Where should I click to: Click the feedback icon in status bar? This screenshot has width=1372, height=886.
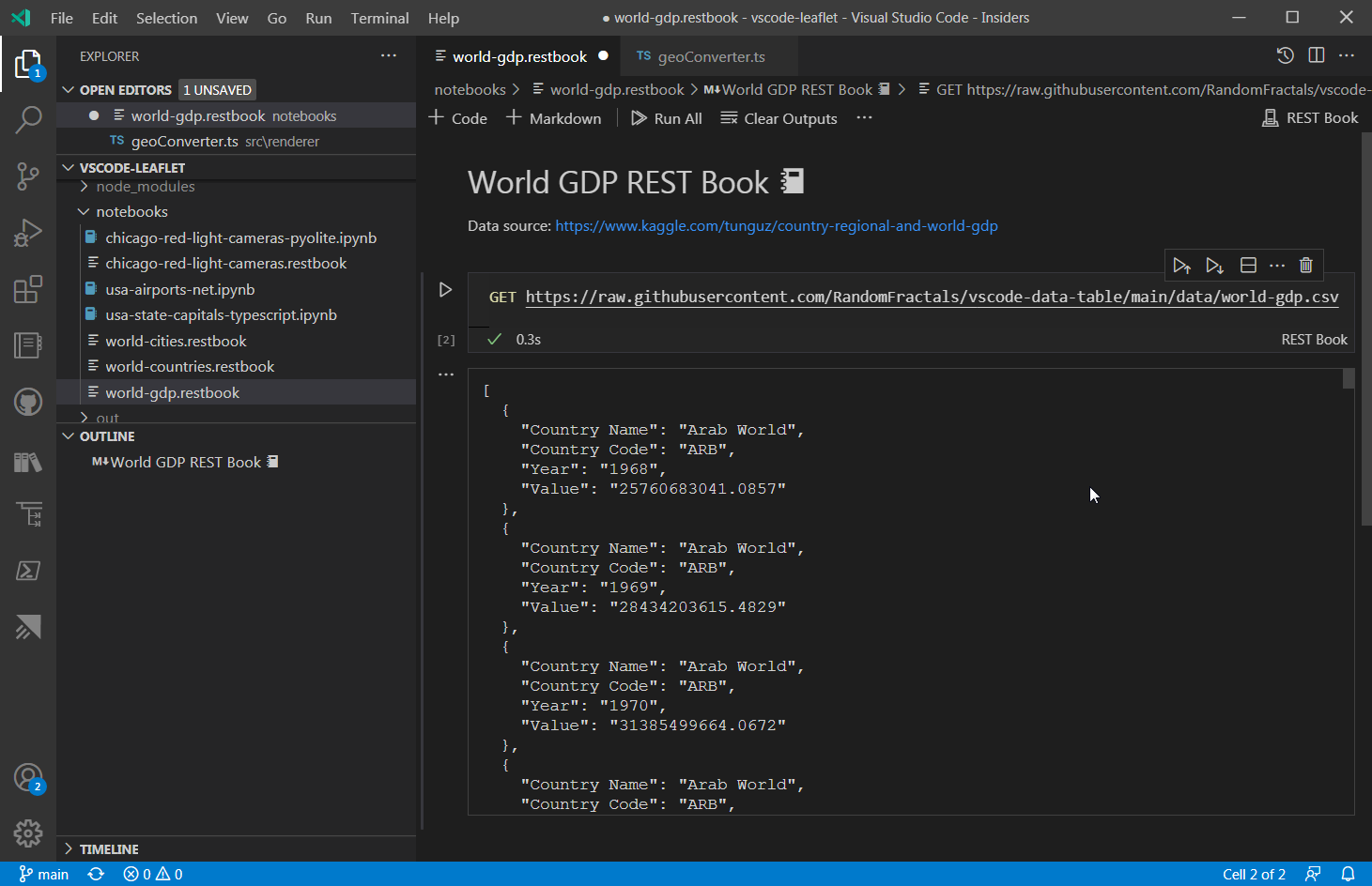point(1313,874)
